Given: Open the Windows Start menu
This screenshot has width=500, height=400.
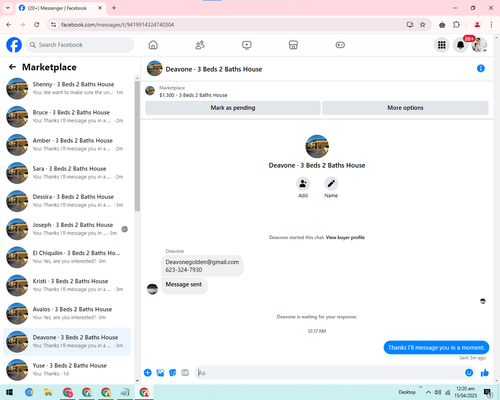Looking at the screenshot, I should pos(9,392).
